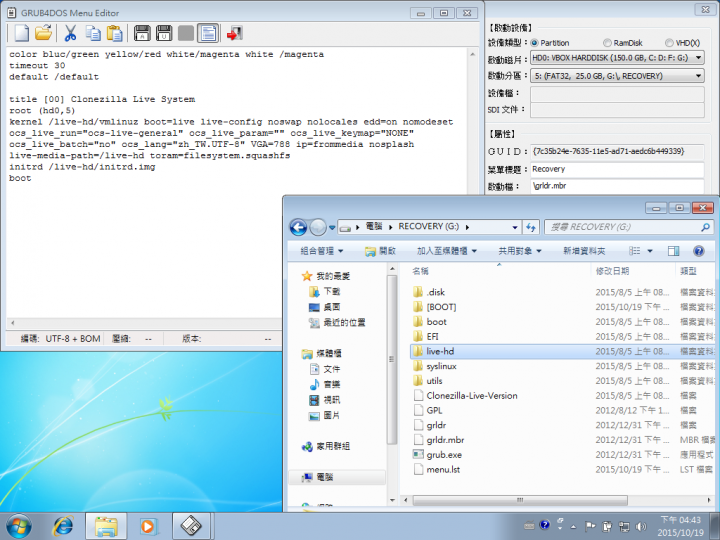Screen dimensions: 720x540
Task: Open the address bar history dropdown arrow
Action: pyautogui.click(x=515, y=227)
